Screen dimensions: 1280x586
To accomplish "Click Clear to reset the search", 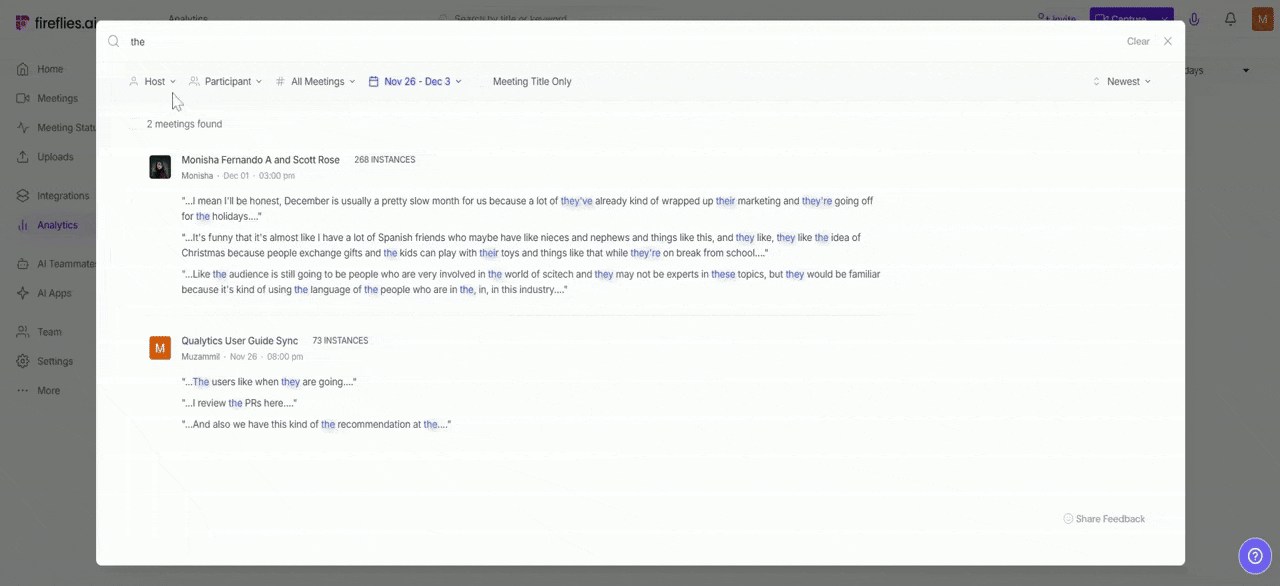I will [1138, 41].
